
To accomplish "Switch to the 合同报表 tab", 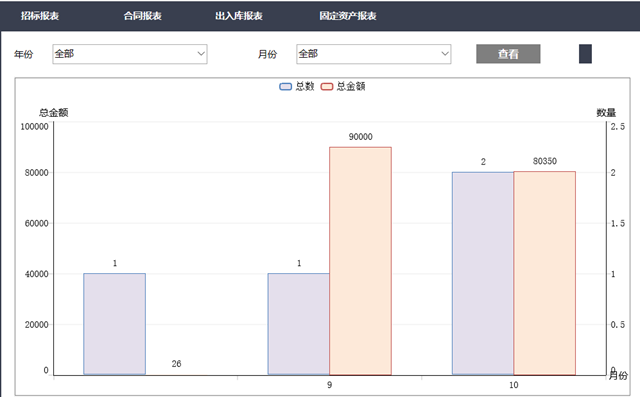I will coord(143,16).
